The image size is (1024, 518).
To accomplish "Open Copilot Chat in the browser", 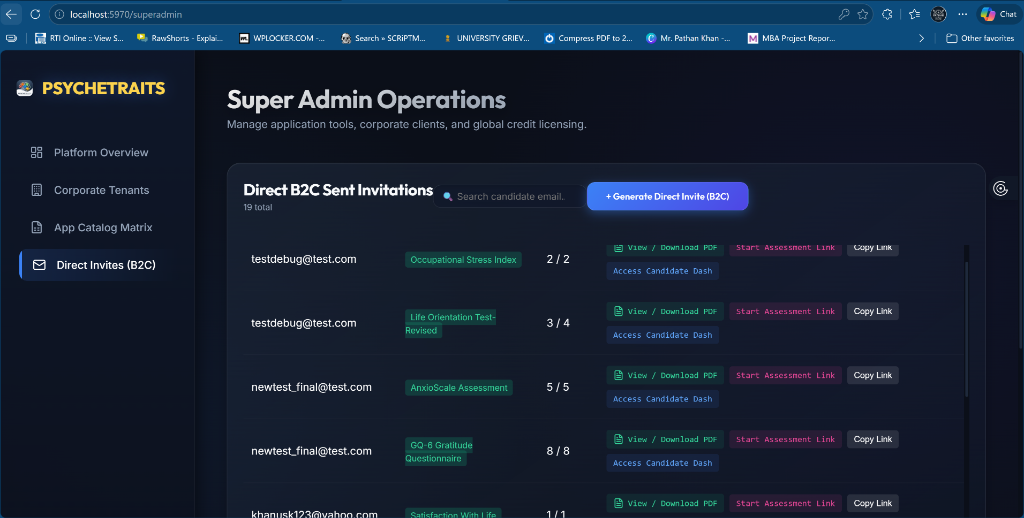I will tap(999, 14).
